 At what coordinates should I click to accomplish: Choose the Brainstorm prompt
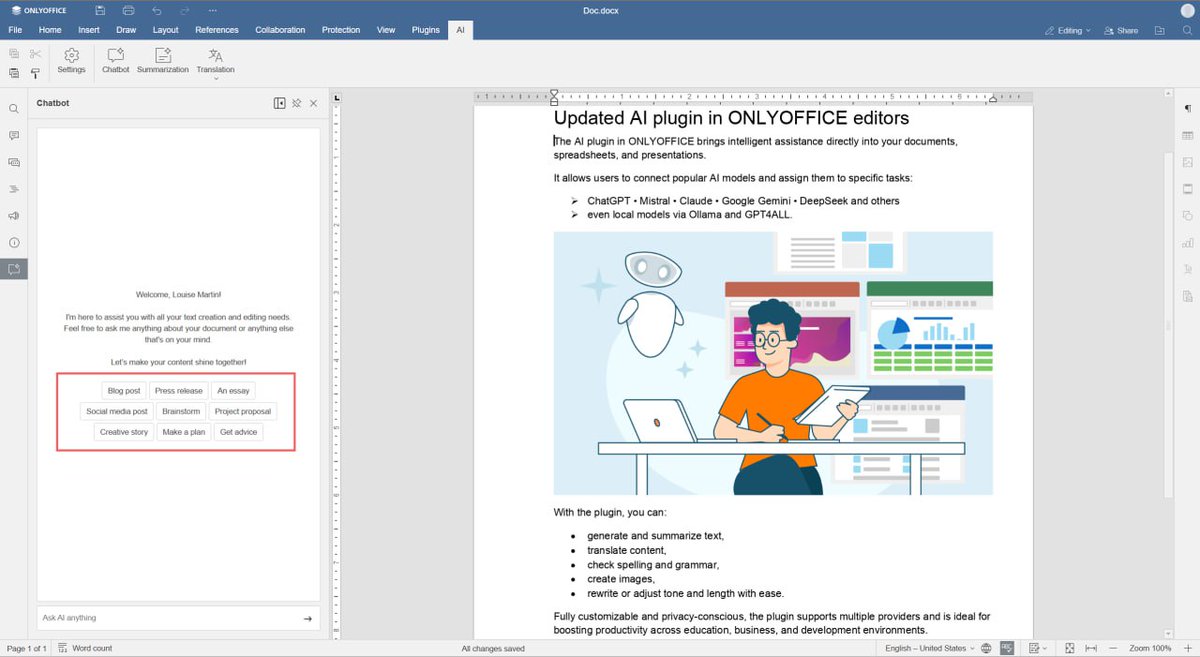(x=181, y=411)
